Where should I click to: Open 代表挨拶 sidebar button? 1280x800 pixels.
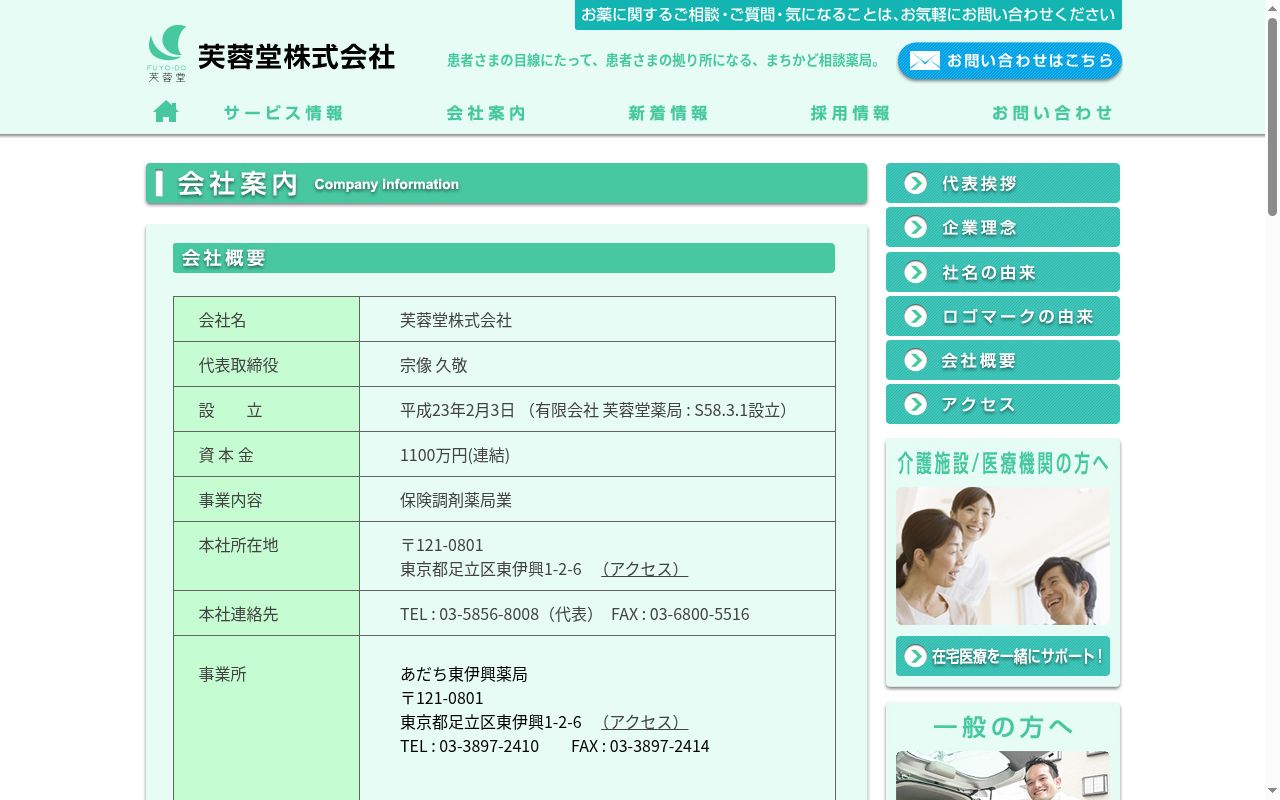1003,183
